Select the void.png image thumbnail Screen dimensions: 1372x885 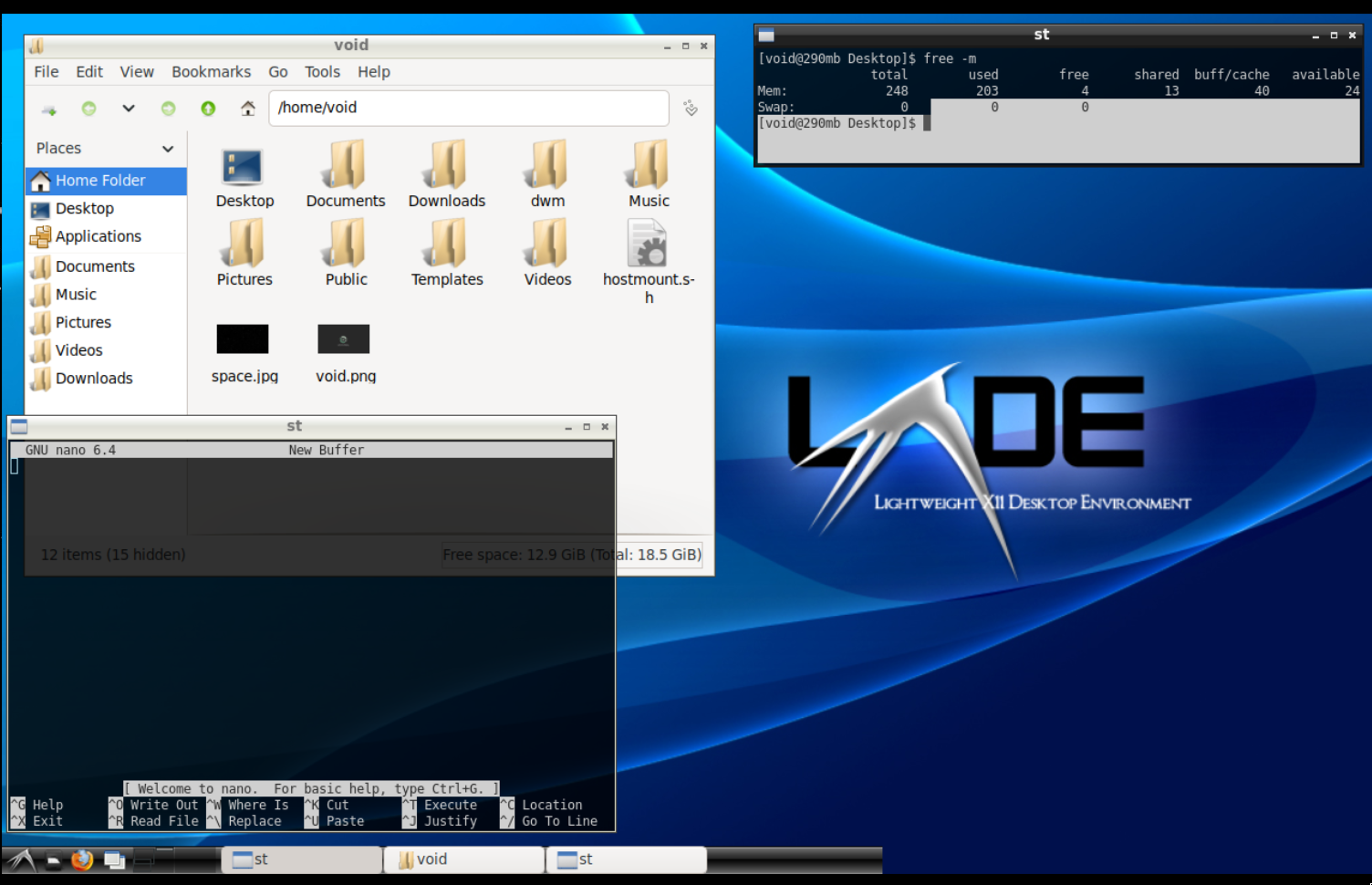click(x=344, y=338)
